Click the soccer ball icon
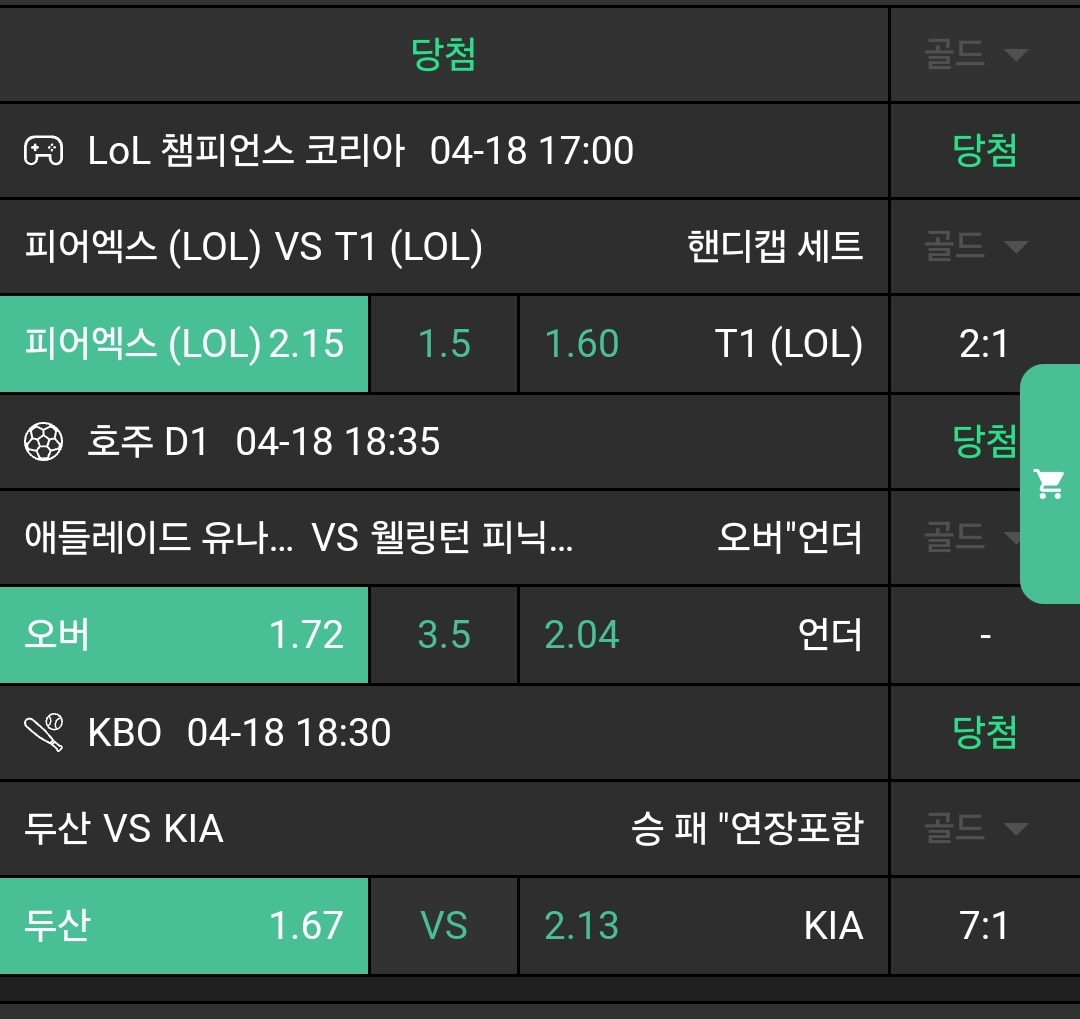Viewport: 1080px width, 1019px height. pos(43,442)
